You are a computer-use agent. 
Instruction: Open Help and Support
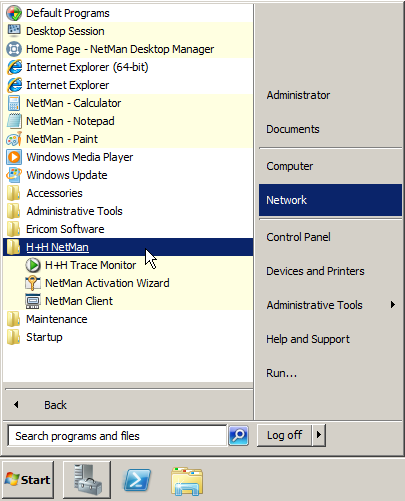[330, 339]
